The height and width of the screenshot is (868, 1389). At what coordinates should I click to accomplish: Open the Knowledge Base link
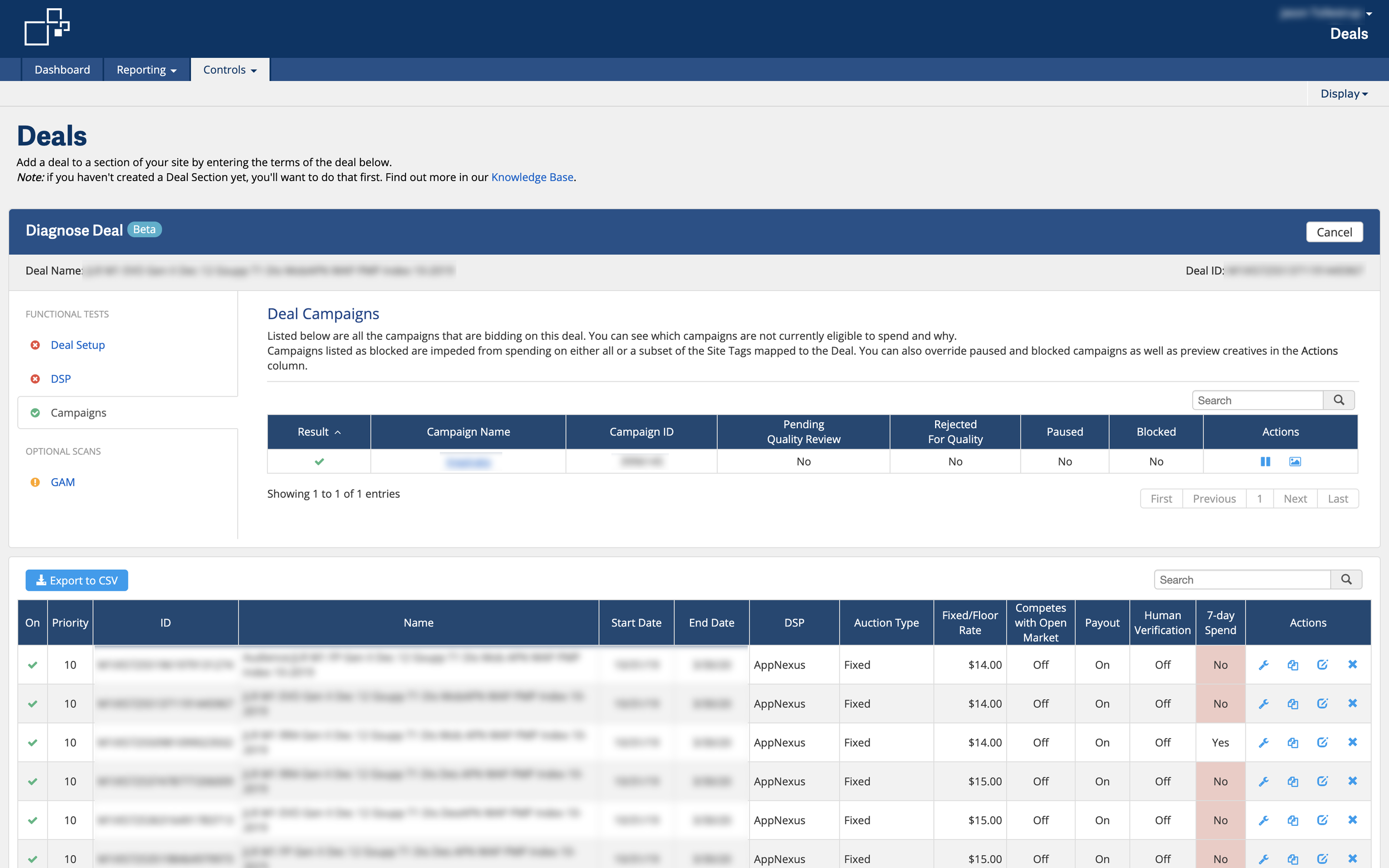tap(532, 177)
